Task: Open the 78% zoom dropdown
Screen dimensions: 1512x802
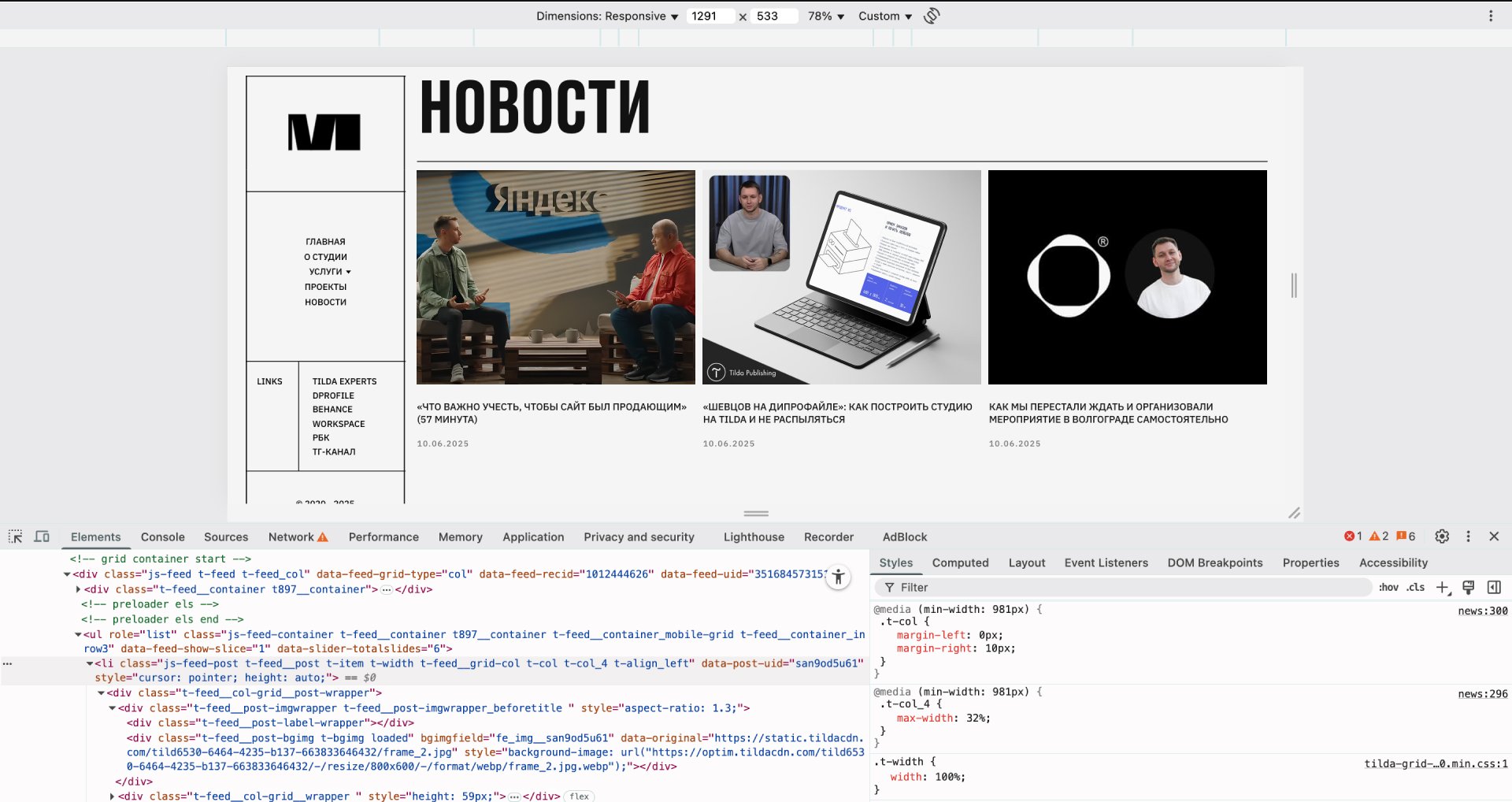Action: 825,16
